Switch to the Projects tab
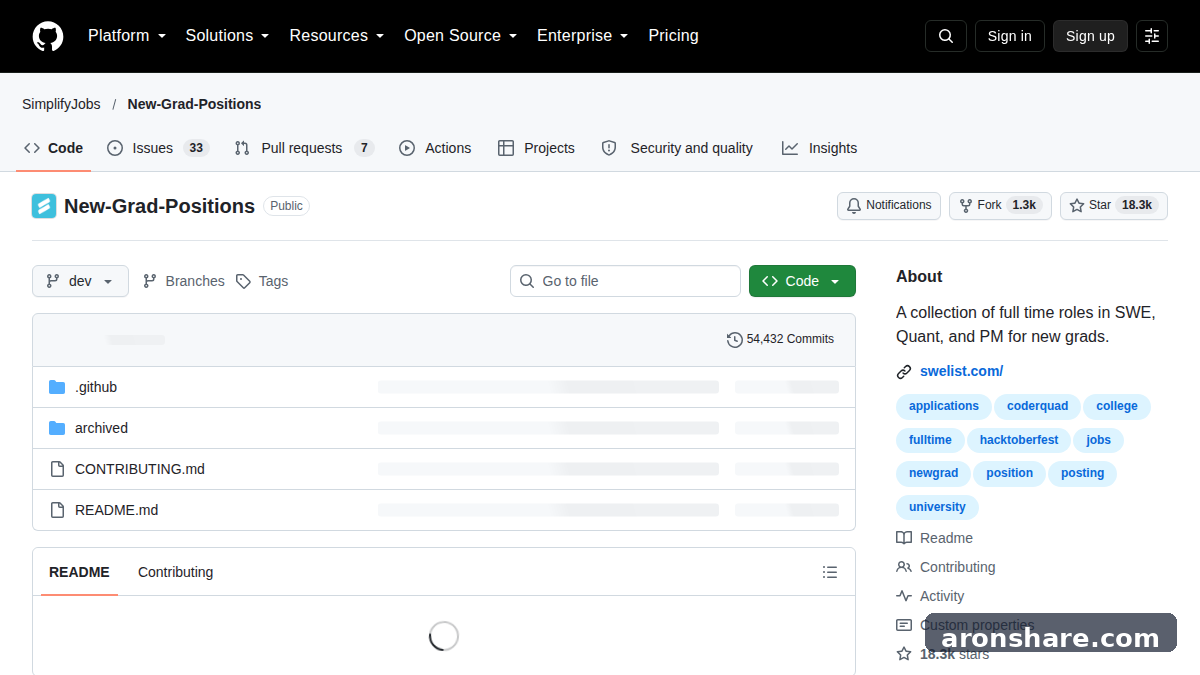The width and height of the screenshot is (1200, 675). (x=536, y=148)
